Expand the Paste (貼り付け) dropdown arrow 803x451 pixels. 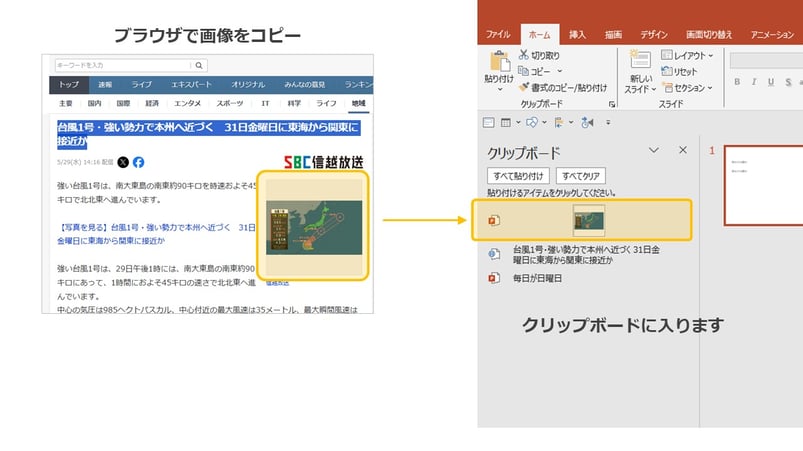pos(500,89)
